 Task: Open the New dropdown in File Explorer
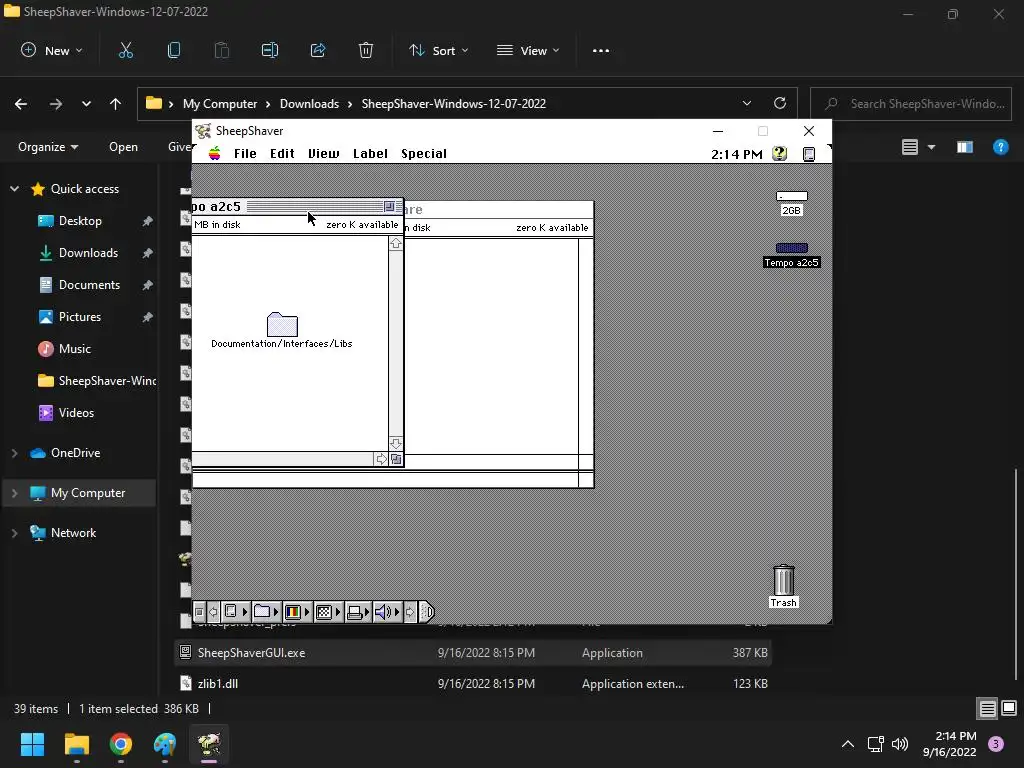pyautogui.click(x=52, y=50)
